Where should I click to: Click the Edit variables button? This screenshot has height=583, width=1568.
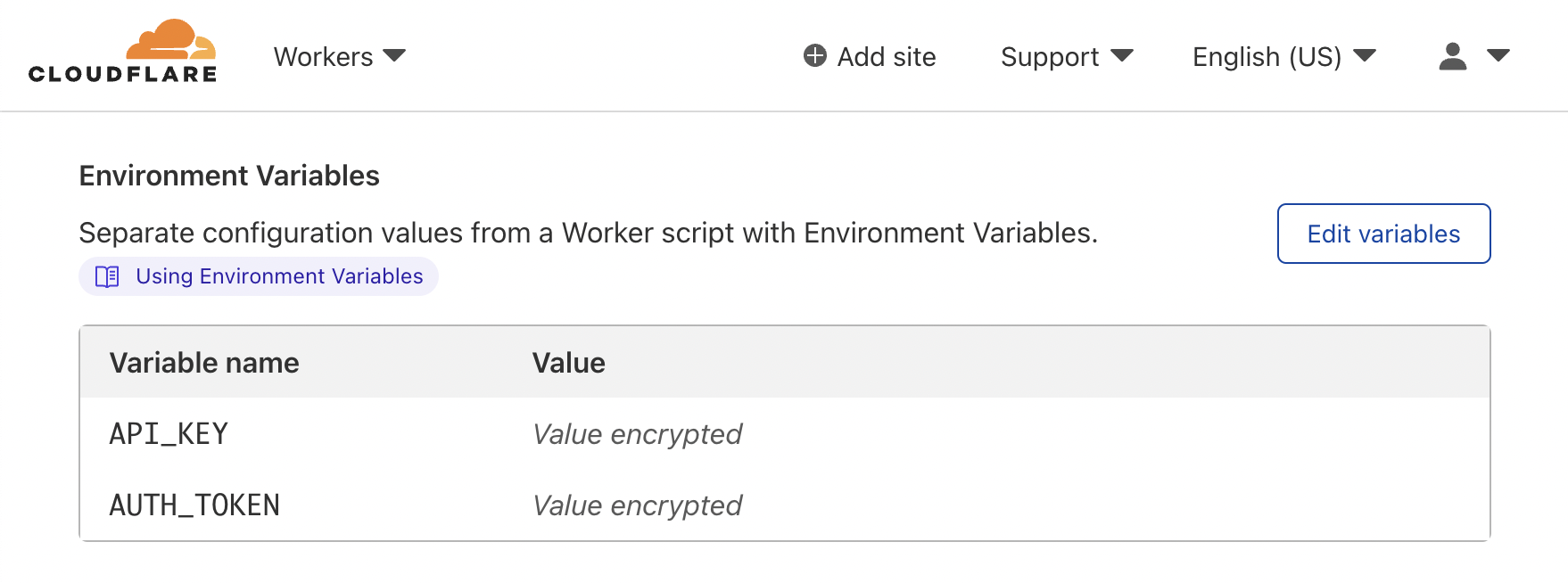pos(1383,234)
